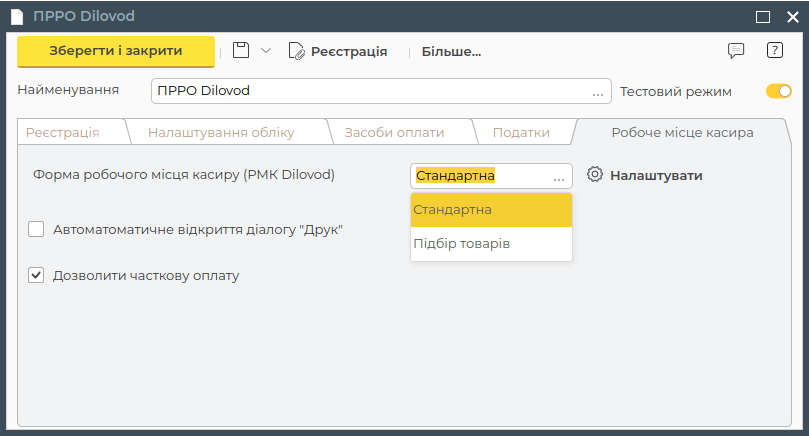Switch to the Налаштування обліку tab
809x436 pixels.
click(x=221, y=133)
